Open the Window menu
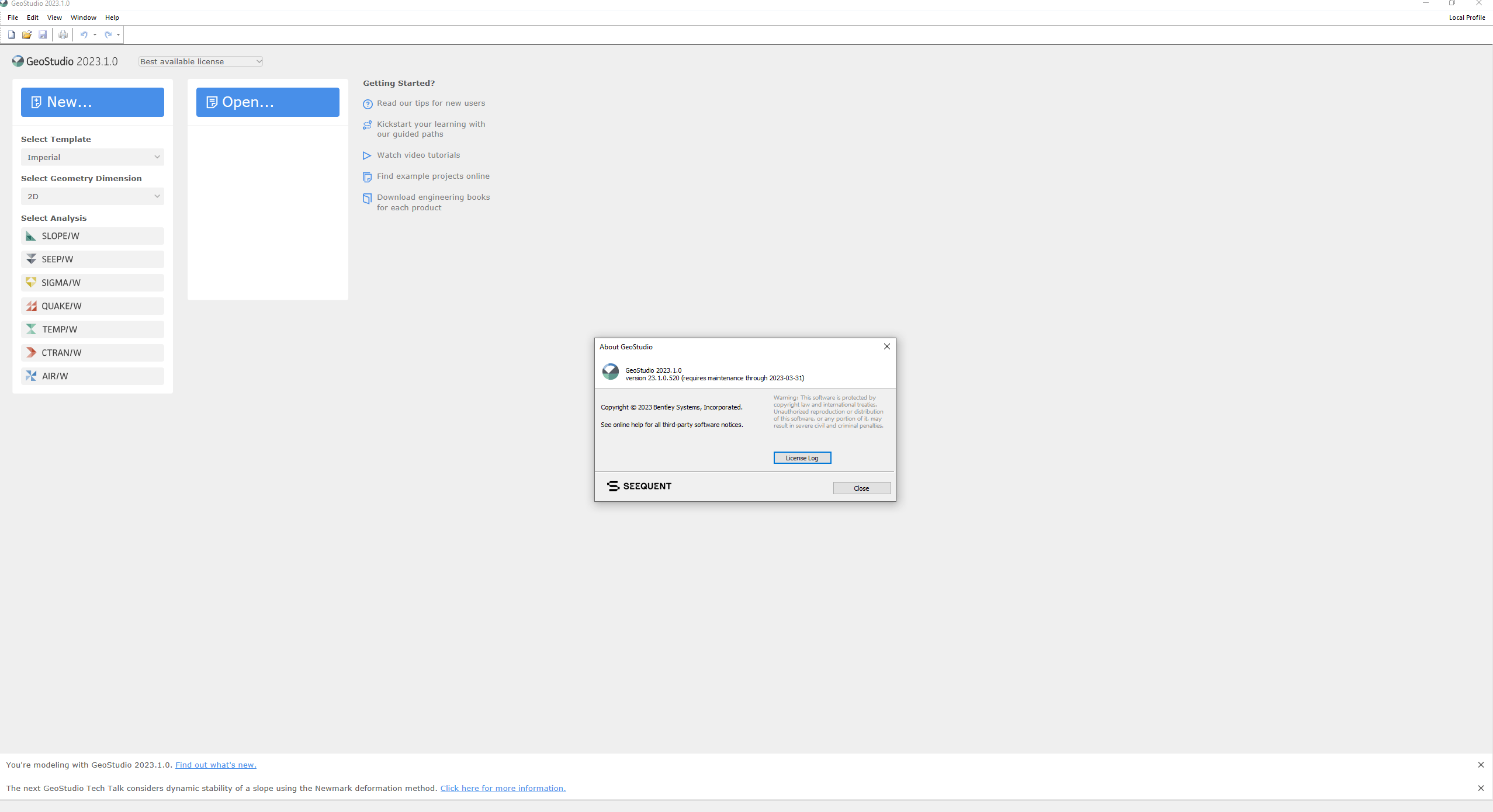1493x812 pixels. click(84, 18)
